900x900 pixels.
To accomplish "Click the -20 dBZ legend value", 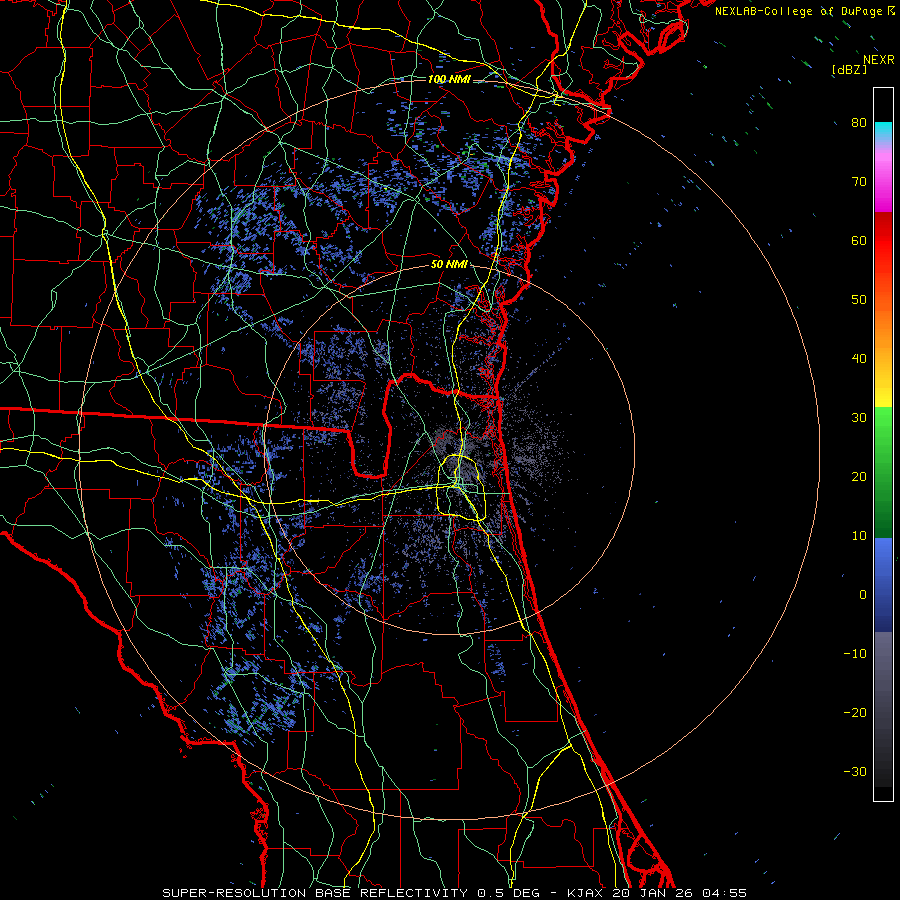I will pos(855,713).
